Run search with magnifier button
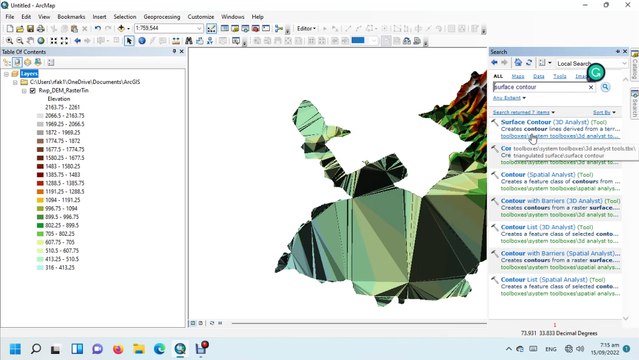This screenshot has width=639, height=360. 605,87
